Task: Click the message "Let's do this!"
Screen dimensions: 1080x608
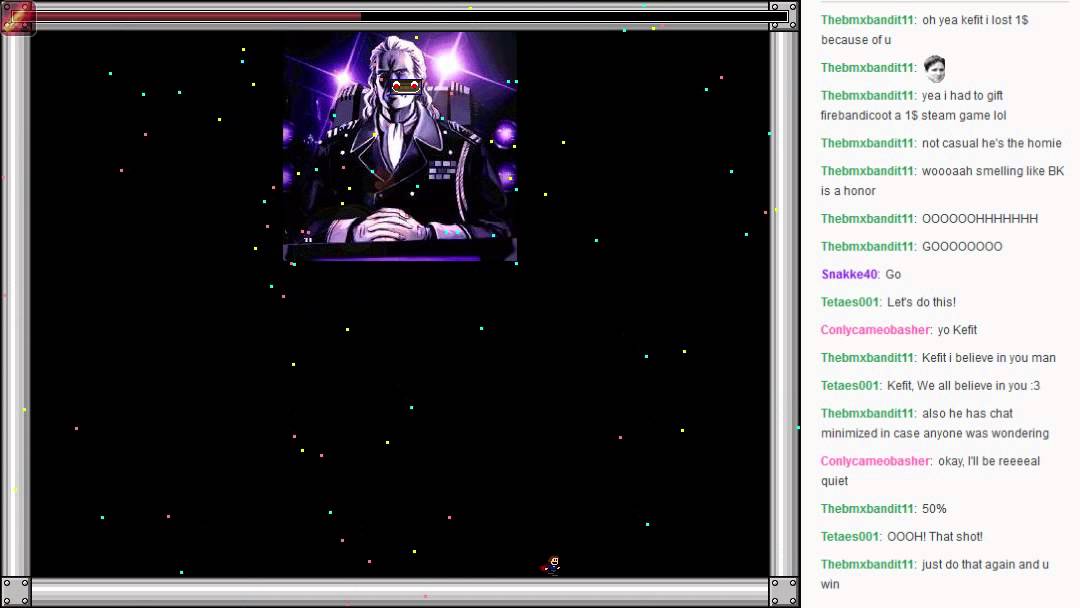Action: point(922,302)
